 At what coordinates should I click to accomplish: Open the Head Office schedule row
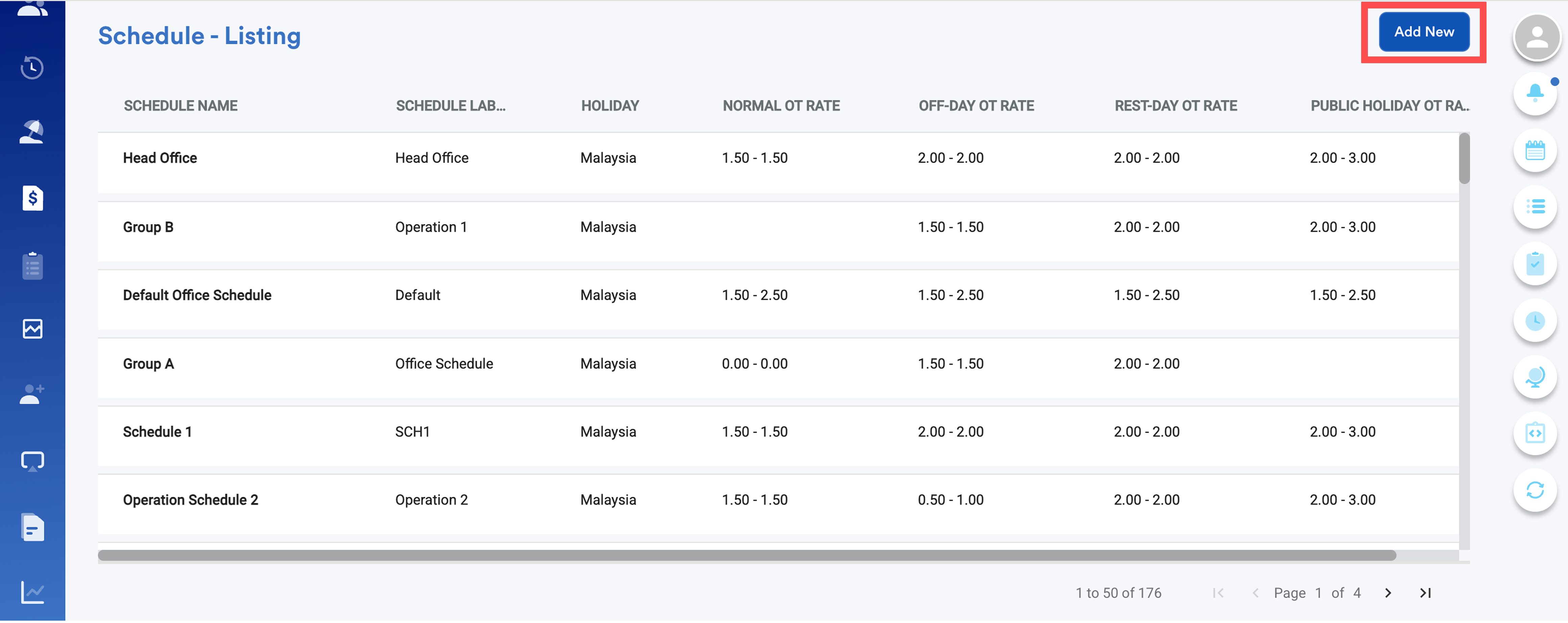tap(160, 158)
